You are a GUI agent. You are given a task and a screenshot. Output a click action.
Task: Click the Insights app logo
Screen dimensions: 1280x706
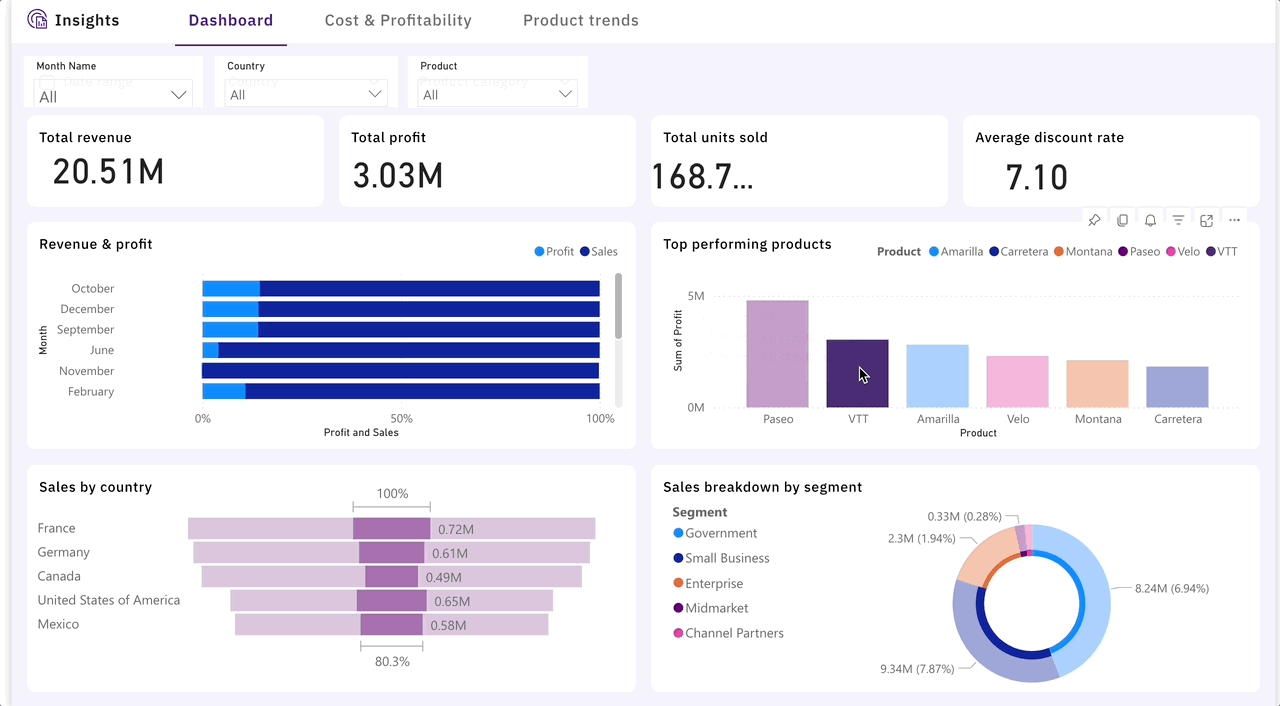coord(38,19)
